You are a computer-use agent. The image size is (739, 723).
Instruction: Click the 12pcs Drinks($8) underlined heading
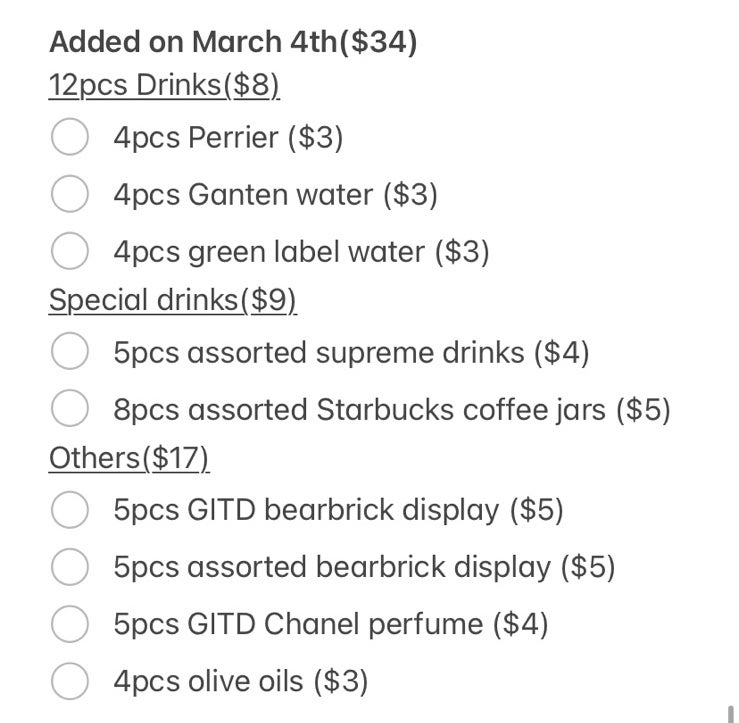click(x=164, y=86)
